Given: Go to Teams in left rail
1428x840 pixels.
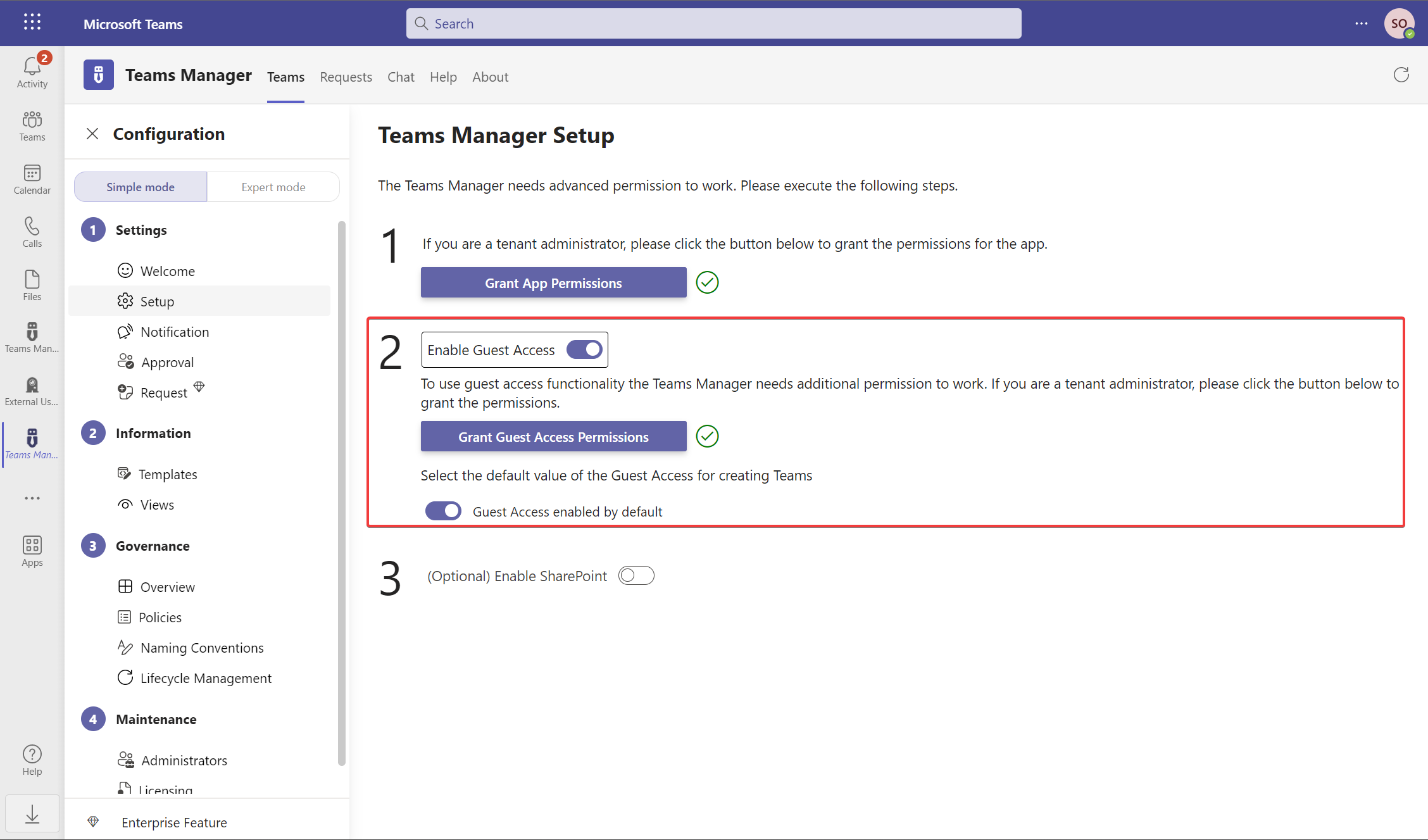Looking at the screenshot, I should coord(32,126).
